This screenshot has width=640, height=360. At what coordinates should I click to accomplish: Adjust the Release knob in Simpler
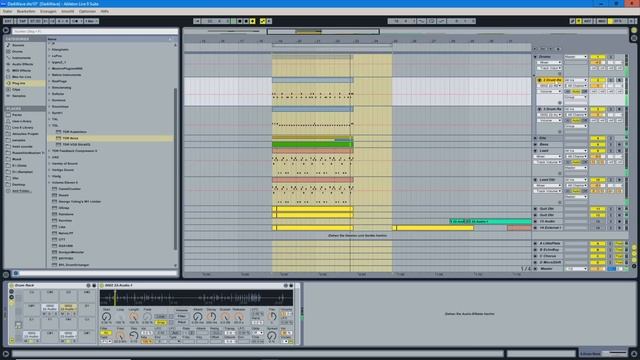click(x=239, y=316)
